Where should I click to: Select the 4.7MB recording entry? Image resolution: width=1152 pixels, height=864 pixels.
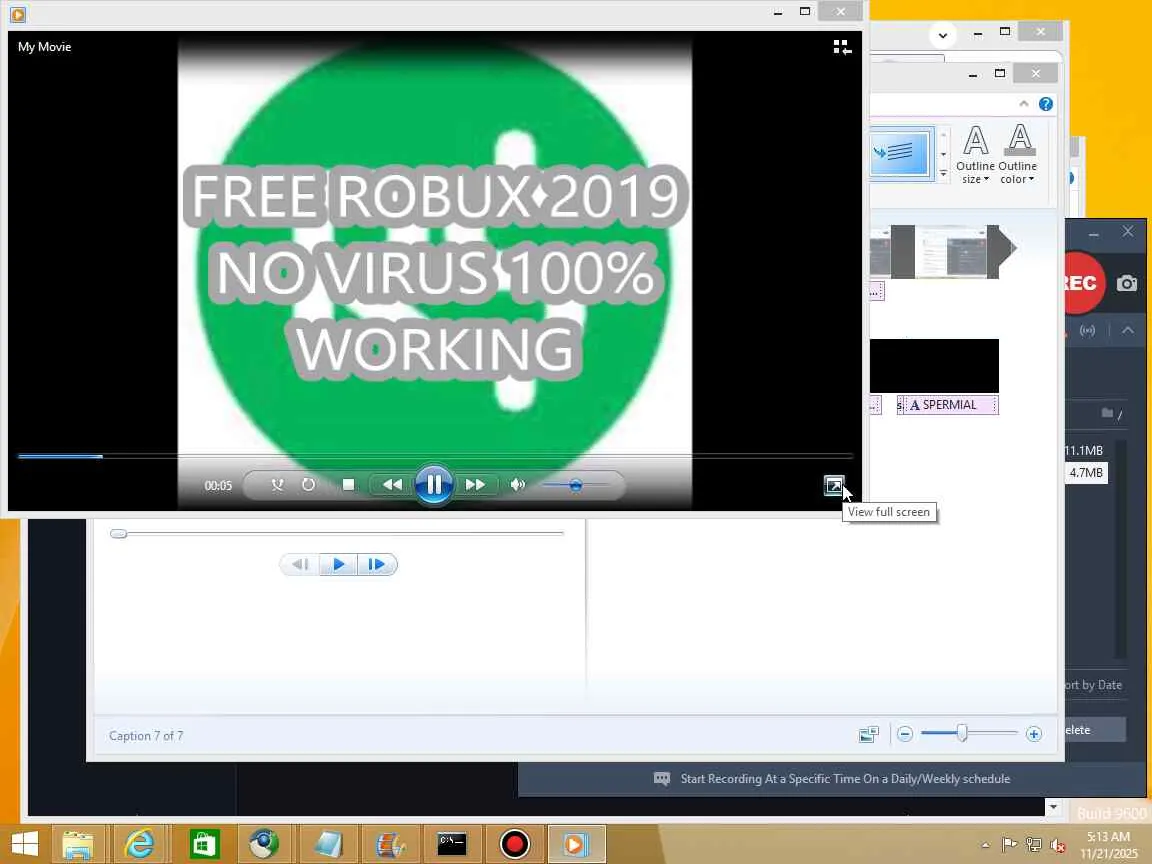(1086, 472)
